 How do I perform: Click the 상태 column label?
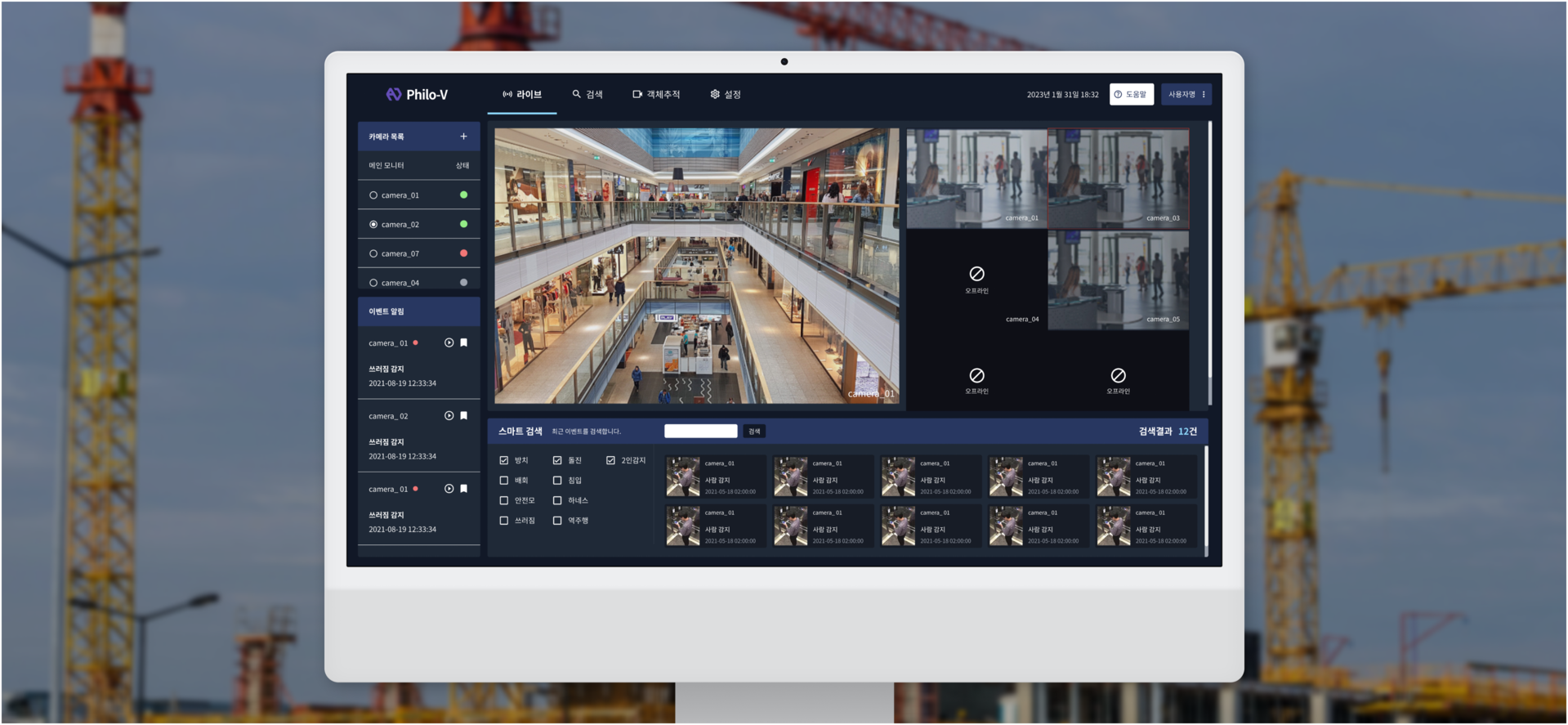(x=462, y=166)
